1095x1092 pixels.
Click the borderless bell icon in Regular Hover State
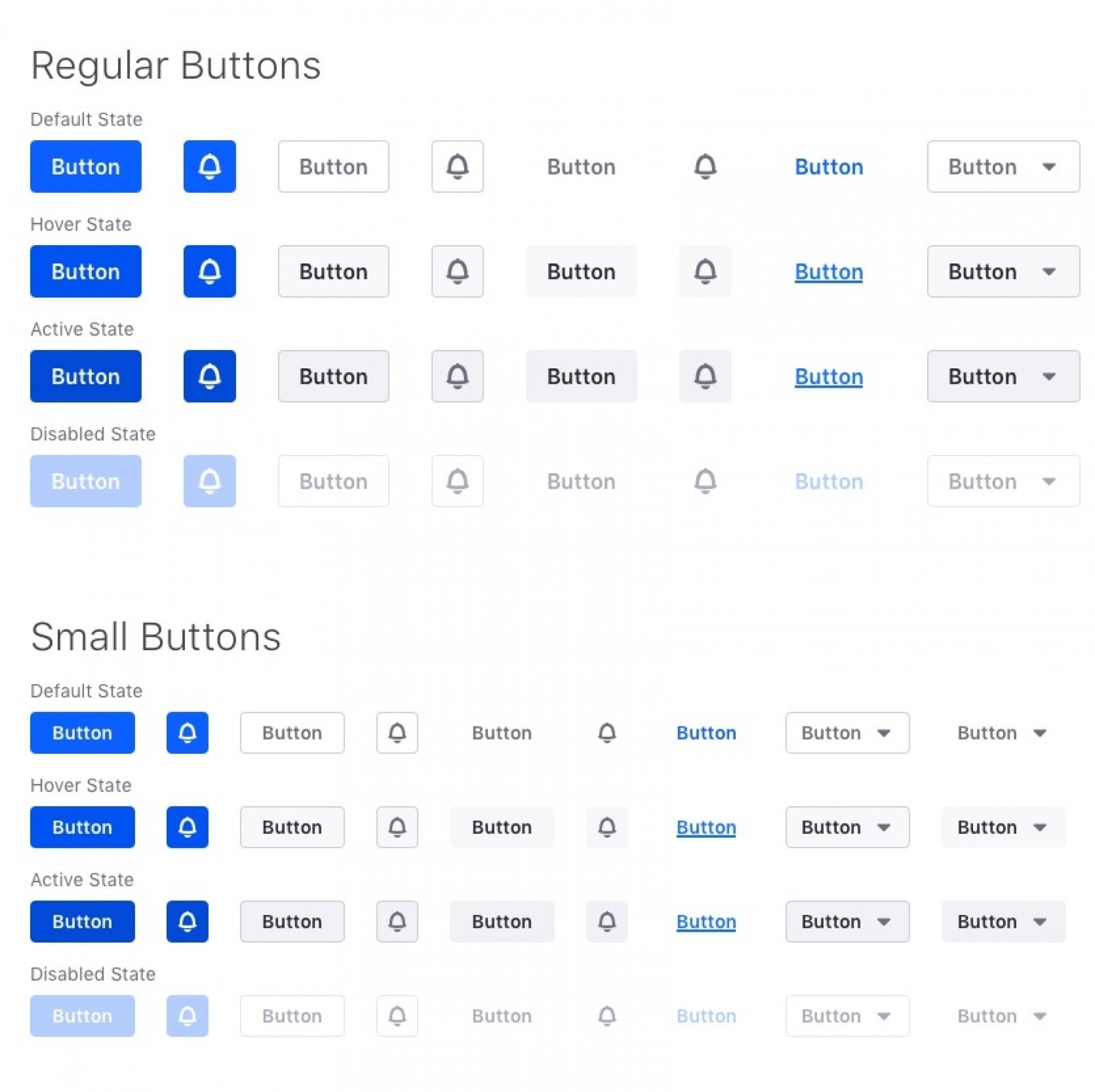(x=705, y=271)
